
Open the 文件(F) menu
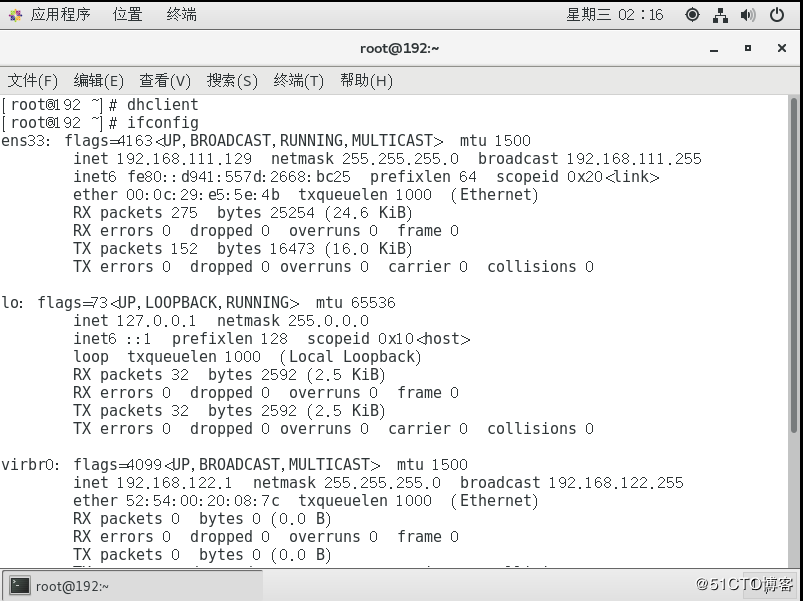[33, 80]
